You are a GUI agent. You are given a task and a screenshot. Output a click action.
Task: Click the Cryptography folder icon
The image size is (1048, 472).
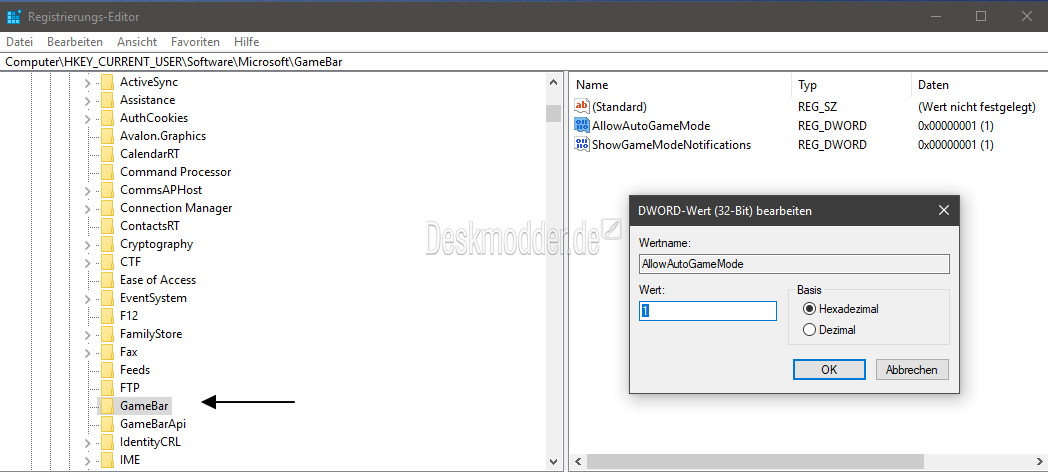coord(107,245)
